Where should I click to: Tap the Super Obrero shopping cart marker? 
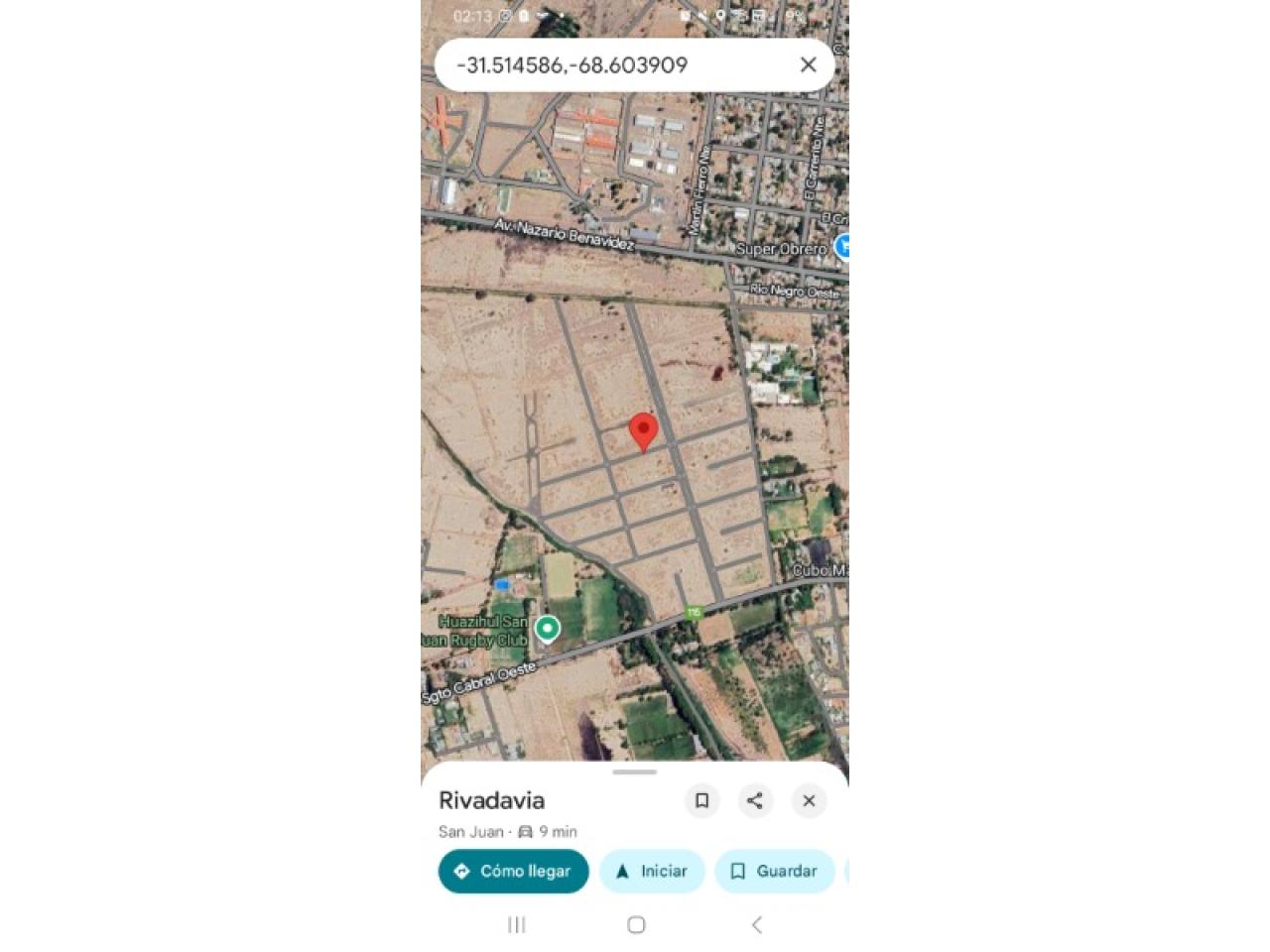[842, 246]
